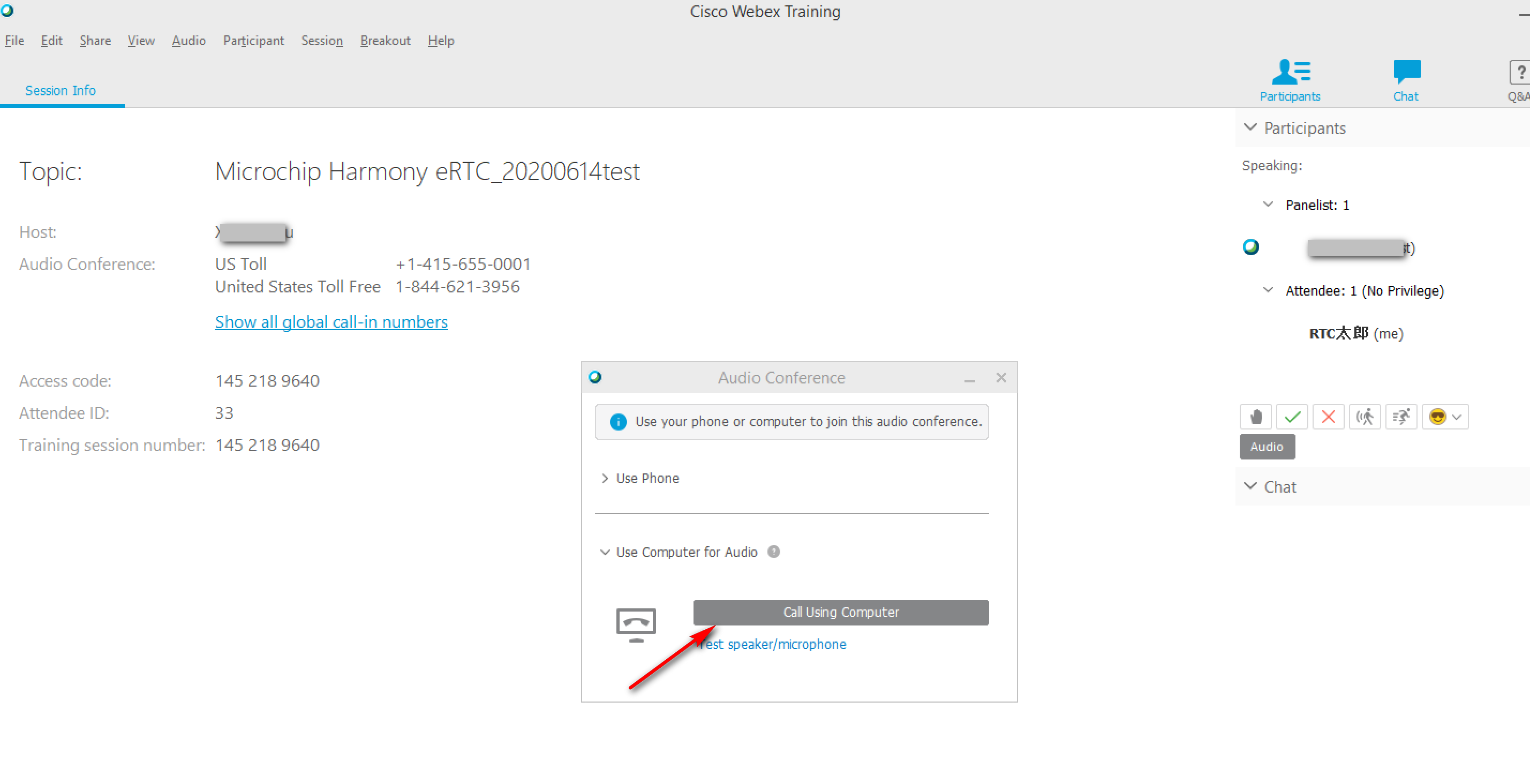Select the Session Info tab
The height and width of the screenshot is (784, 1530).
tap(61, 91)
